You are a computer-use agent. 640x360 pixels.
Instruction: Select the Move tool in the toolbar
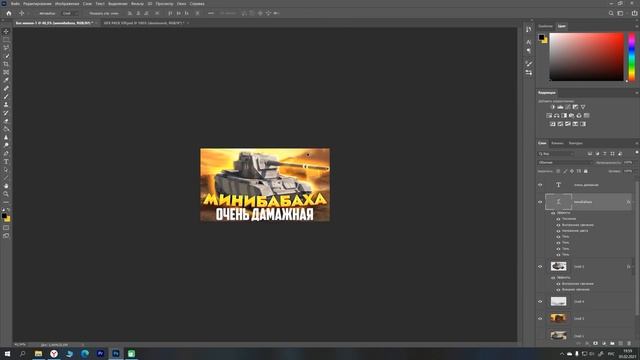pos(6,31)
